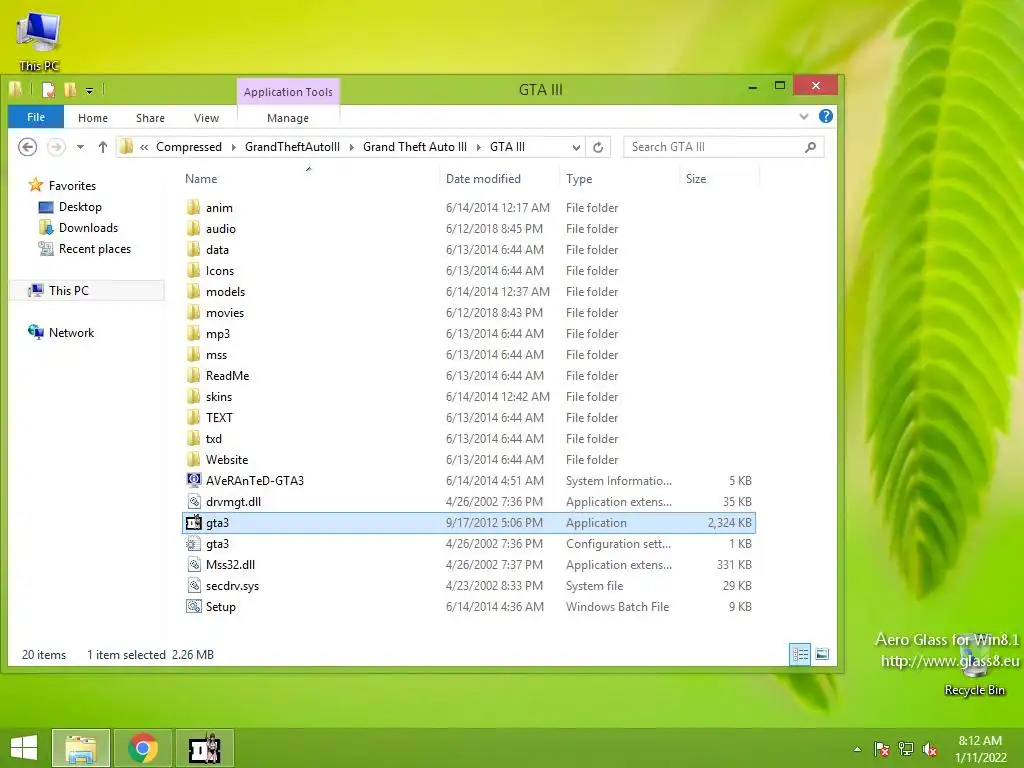Switch to Details view icon
Screen dimensions: 1024x768
point(800,654)
